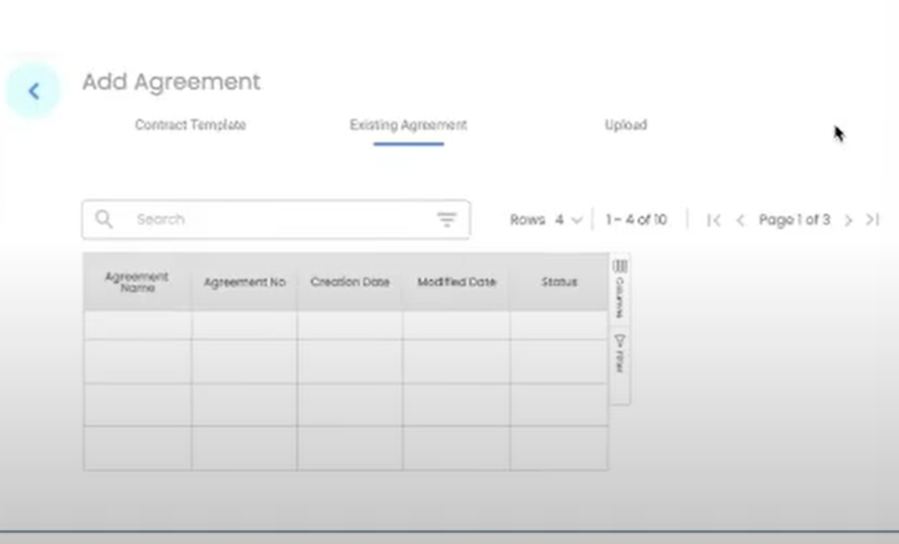This screenshot has height=544, width=899.
Task: Open the Columns side panel
Action: (620, 288)
